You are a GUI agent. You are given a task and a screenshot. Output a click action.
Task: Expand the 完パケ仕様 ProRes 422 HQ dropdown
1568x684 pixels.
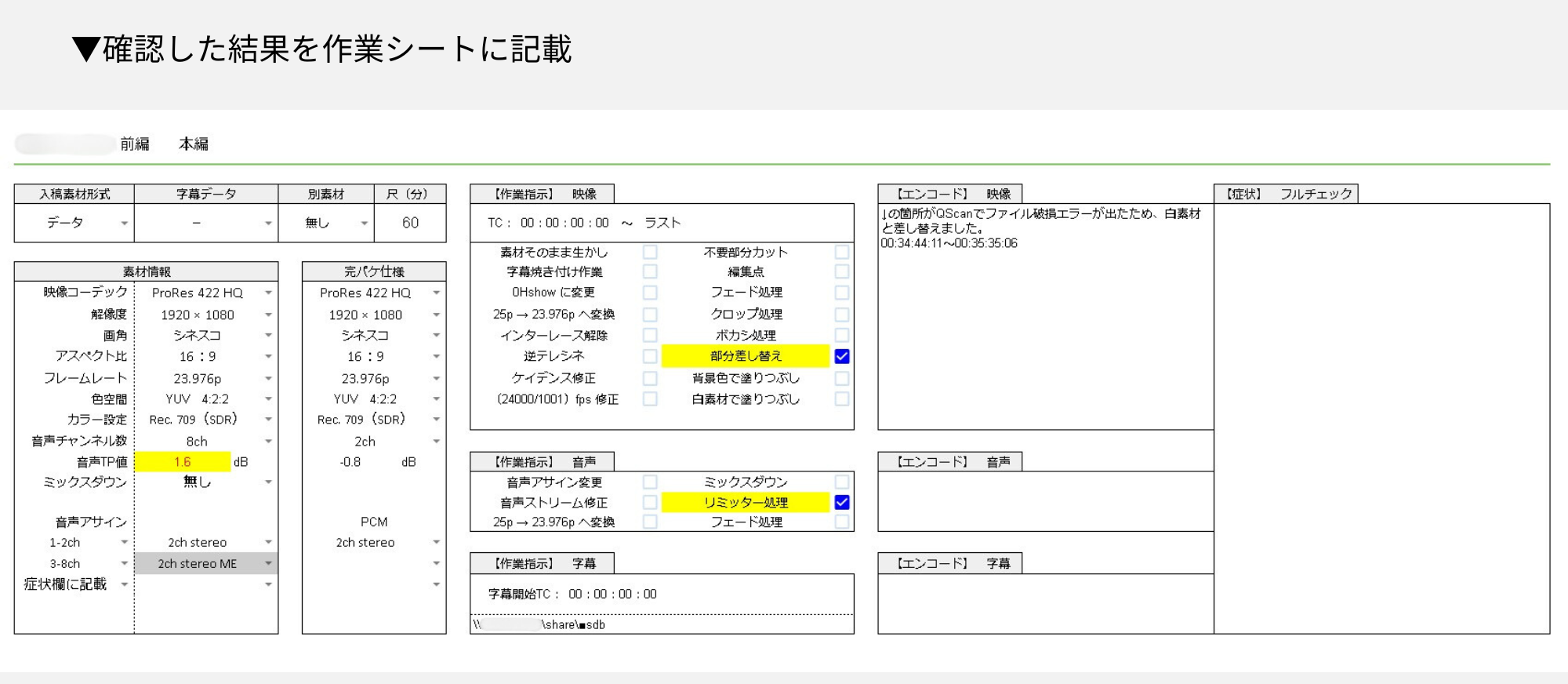point(436,293)
